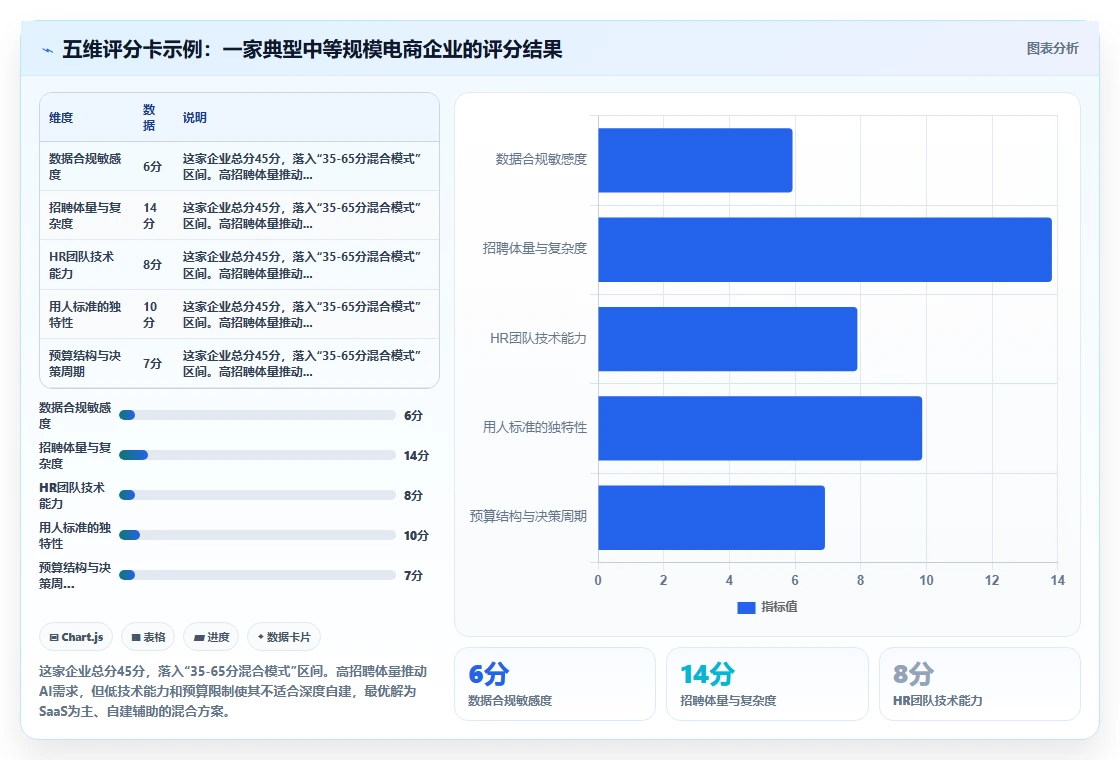1120x760 pixels.
Task: Select the Chart.js tag pill
Action: tap(76, 637)
